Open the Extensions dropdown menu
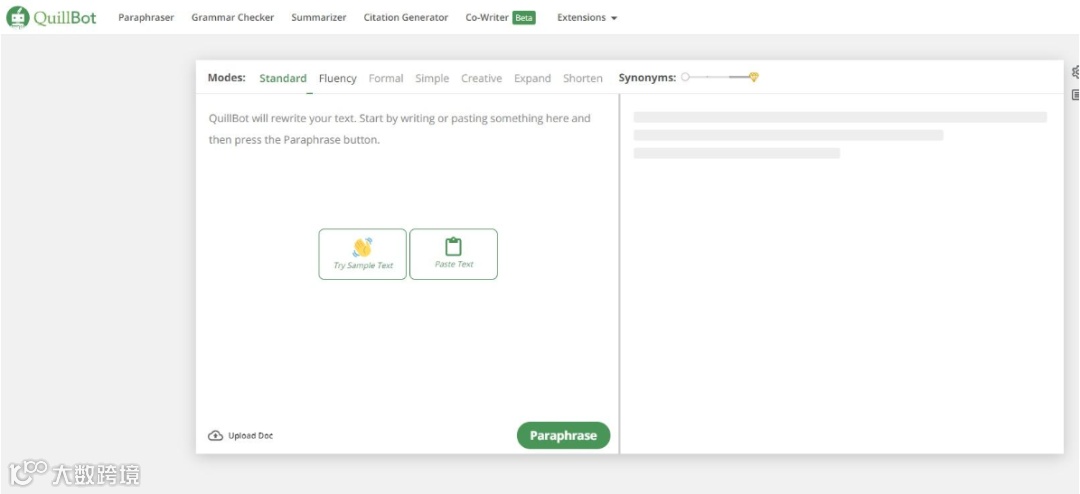Viewport: 1080px width, 494px height. (587, 18)
